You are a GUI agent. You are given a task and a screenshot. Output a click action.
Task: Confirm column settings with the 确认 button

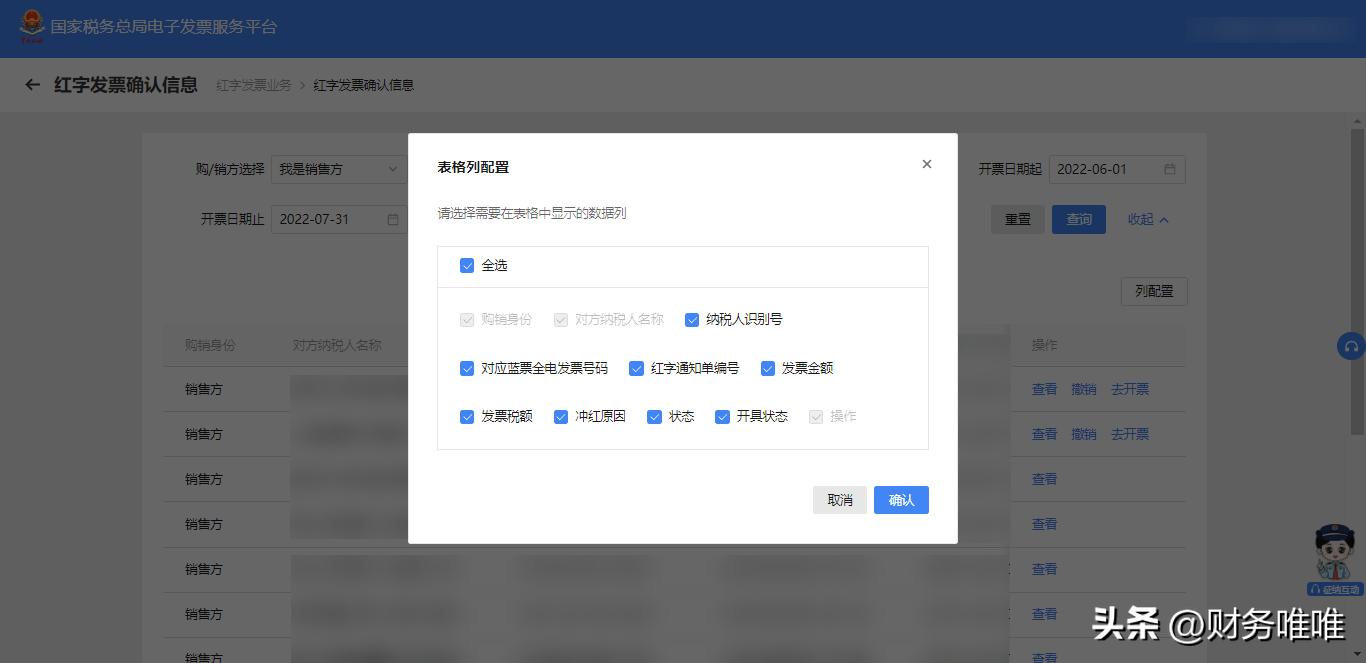point(900,499)
